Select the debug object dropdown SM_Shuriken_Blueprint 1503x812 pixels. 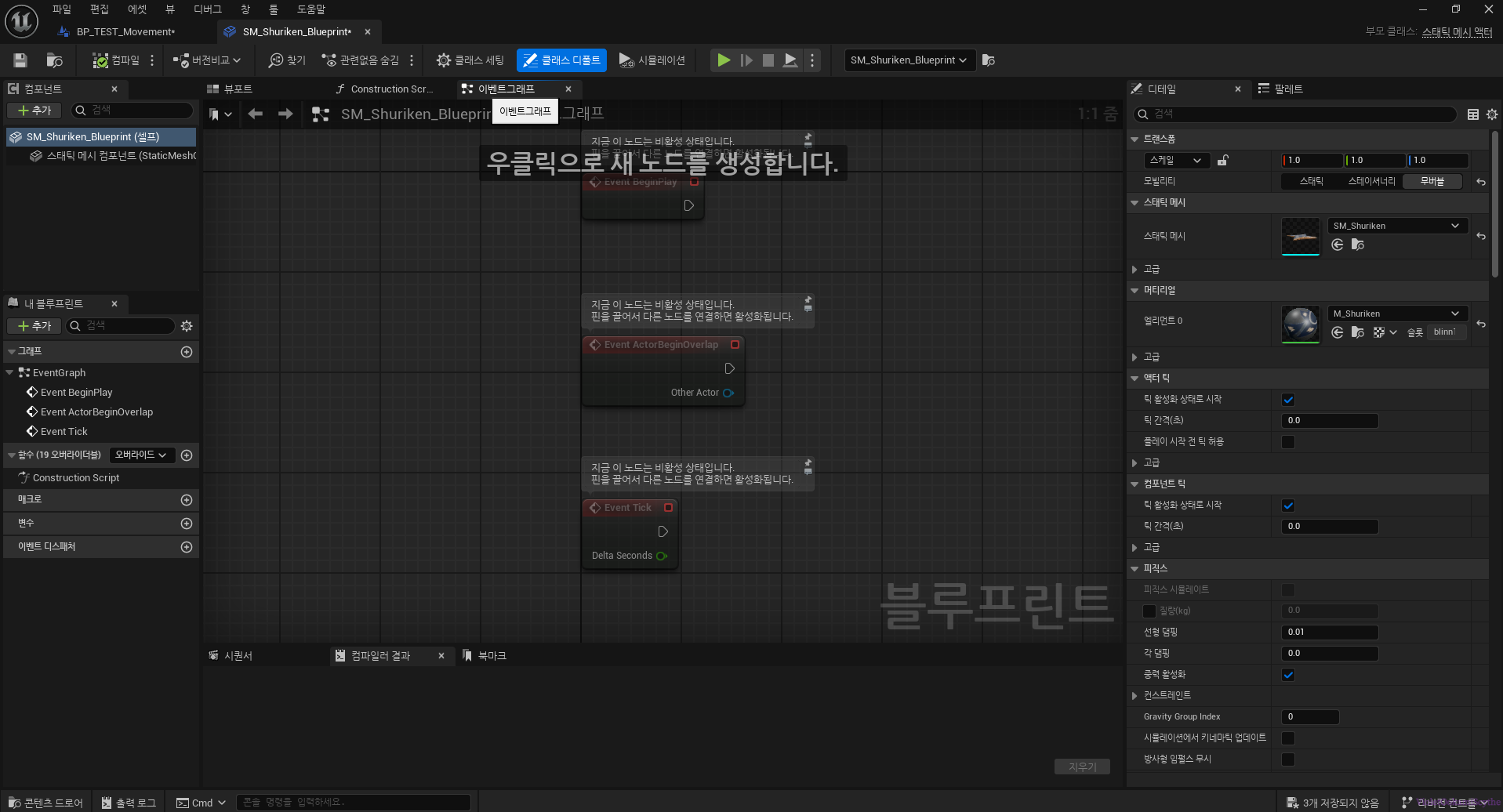point(909,60)
